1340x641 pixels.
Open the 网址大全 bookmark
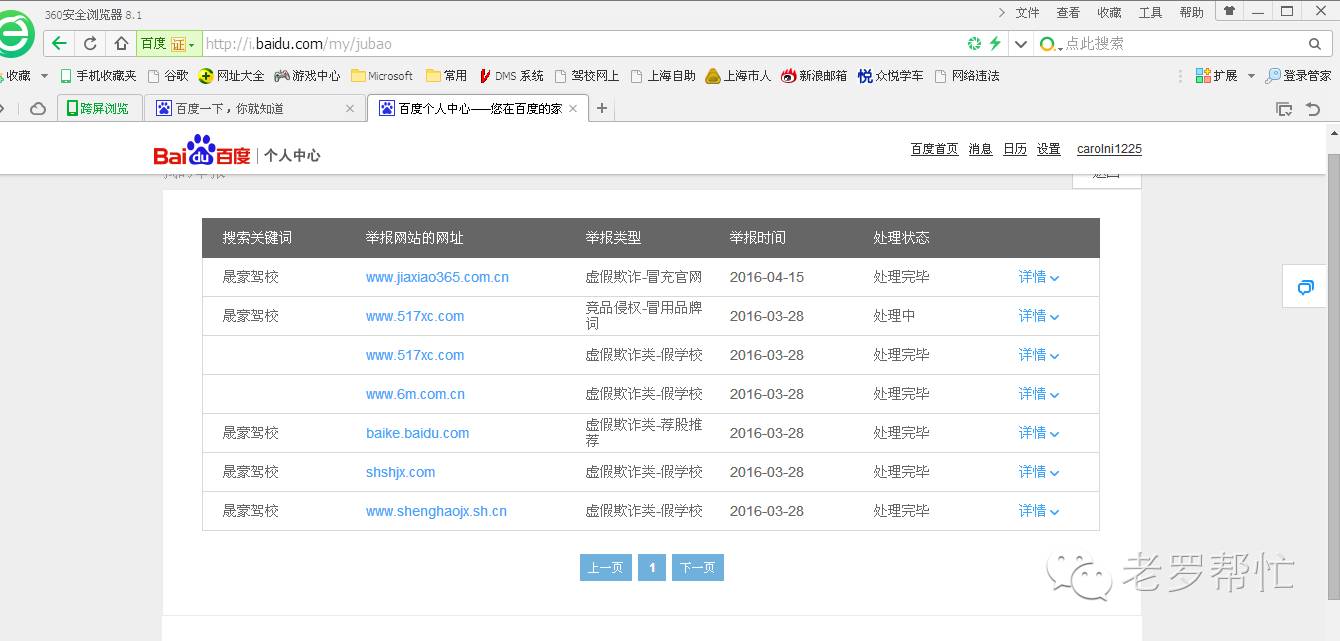[x=231, y=76]
